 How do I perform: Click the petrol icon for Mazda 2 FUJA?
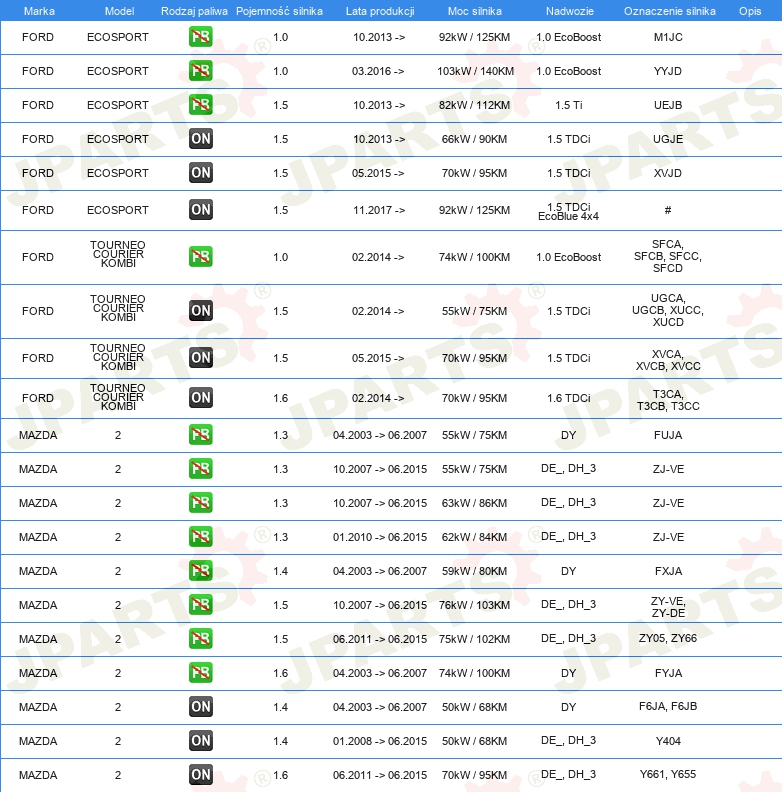click(x=201, y=435)
